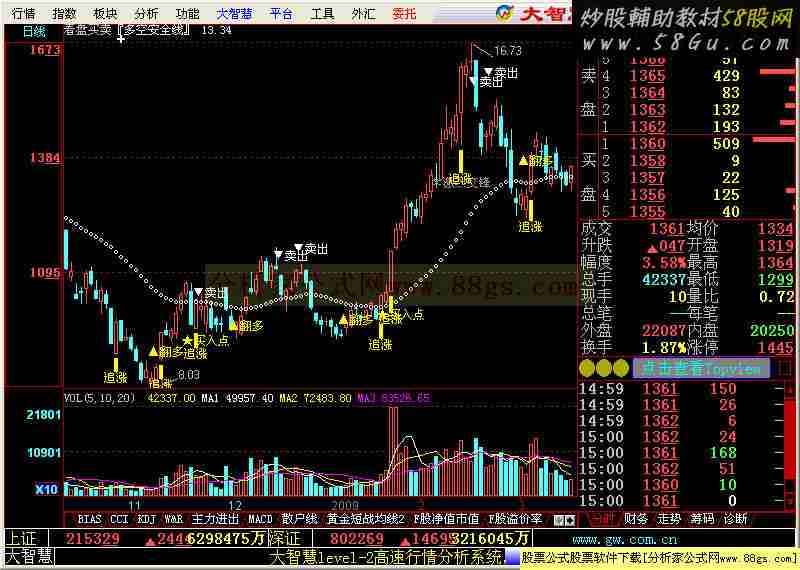Open the 行情 menu

click(23, 13)
